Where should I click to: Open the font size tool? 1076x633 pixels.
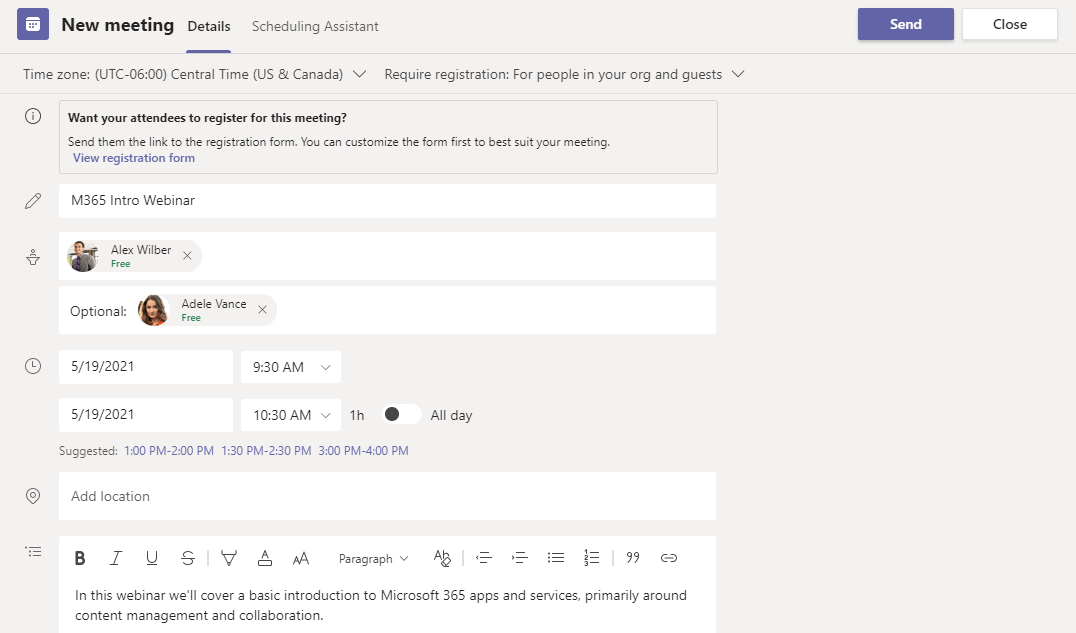(x=301, y=558)
